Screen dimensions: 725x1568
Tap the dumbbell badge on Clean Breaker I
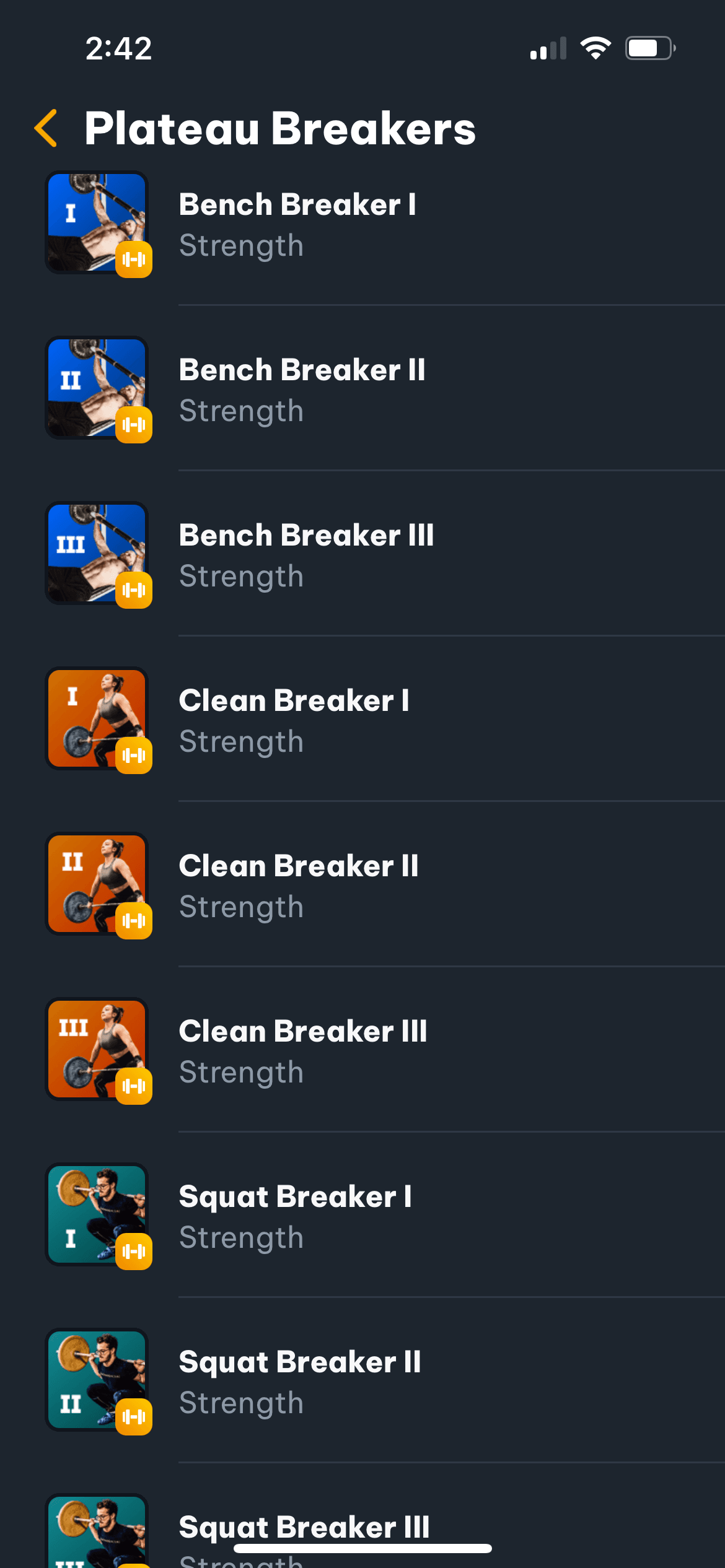(x=133, y=756)
